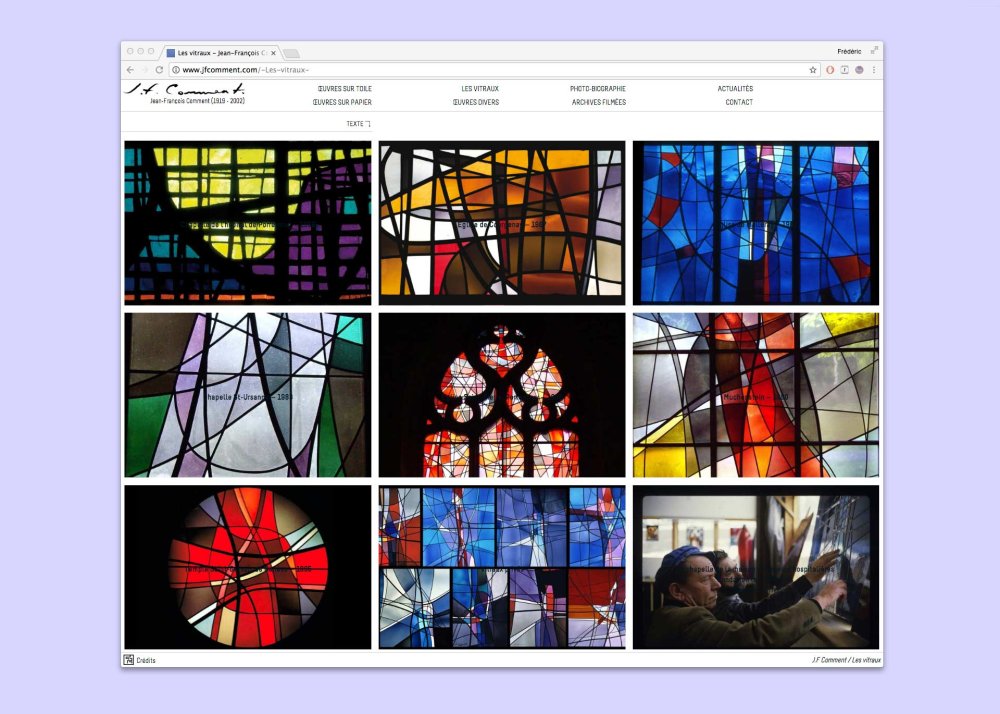Open the yellow and purple stained glass thumbnail
This screenshot has height=714, width=1000.
click(x=247, y=222)
